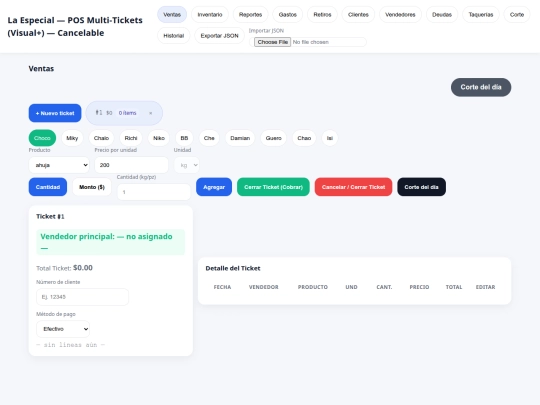Go to the Deudas tab
Image resolution: width=540 pixels, height=405 pixels.
442,14
